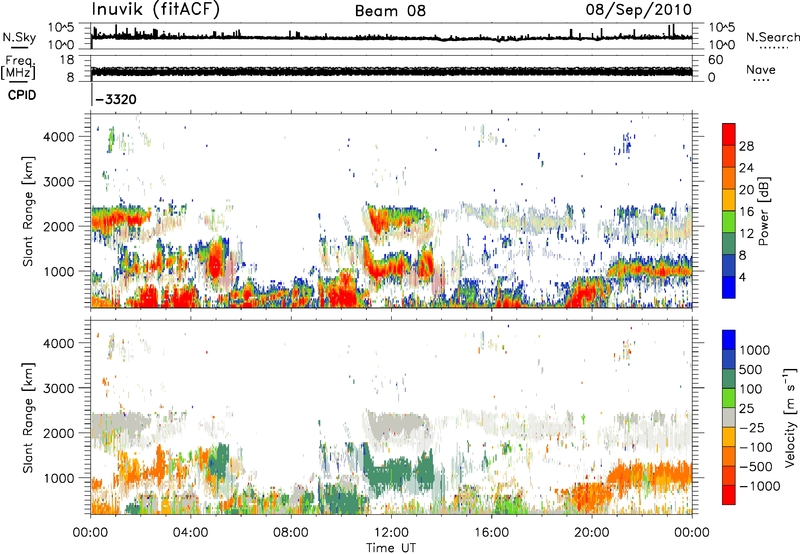Click the 'Freq. [MHz]' axis label
Screen dimensions: 800x554
(18, 68)
